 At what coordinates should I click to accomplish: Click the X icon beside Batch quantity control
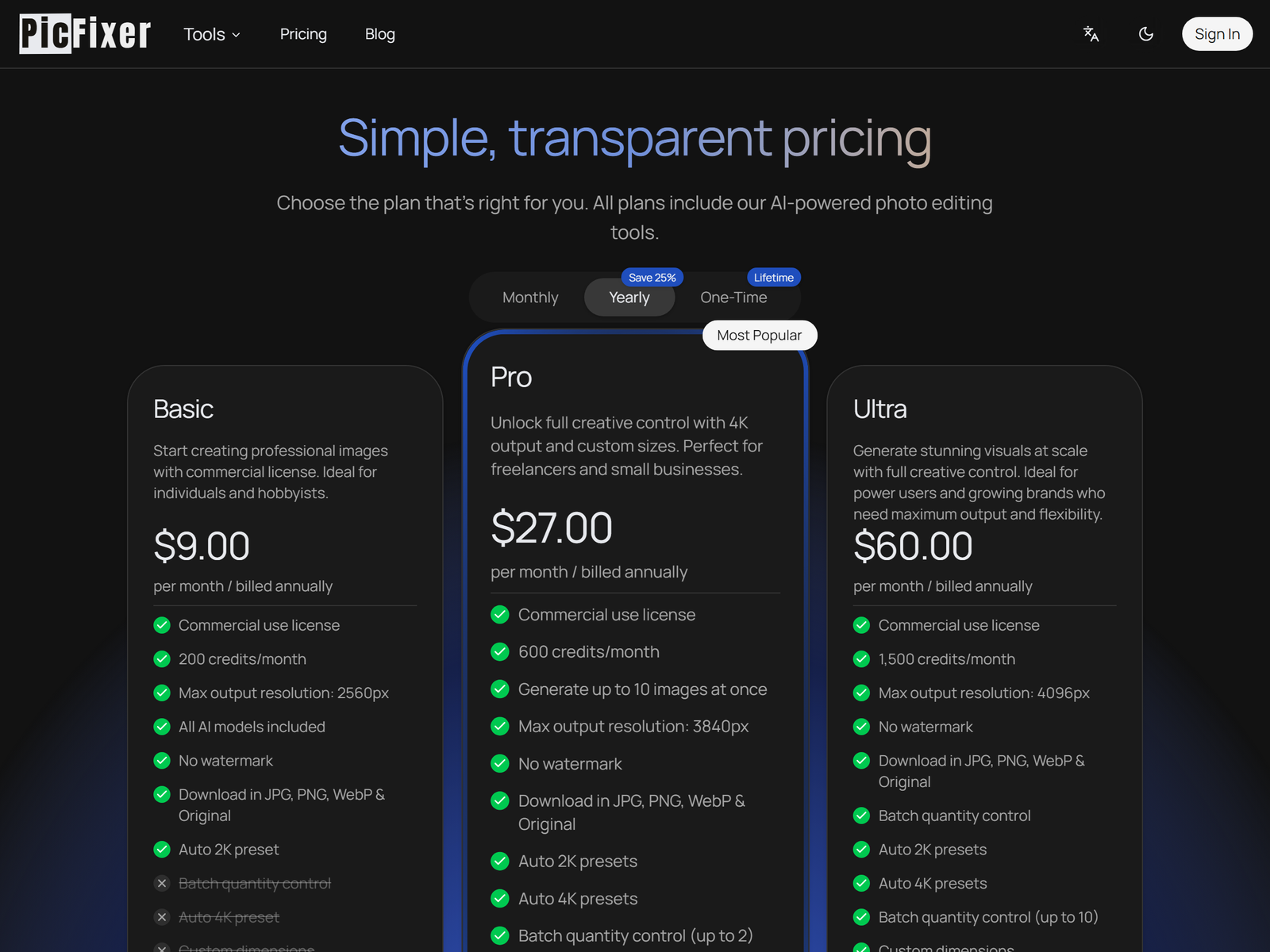coord(162,883)
